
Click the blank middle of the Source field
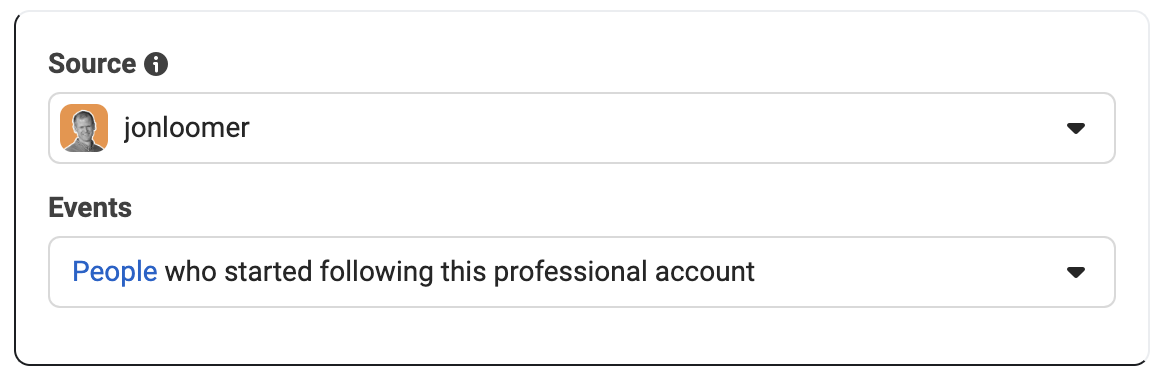652,128
